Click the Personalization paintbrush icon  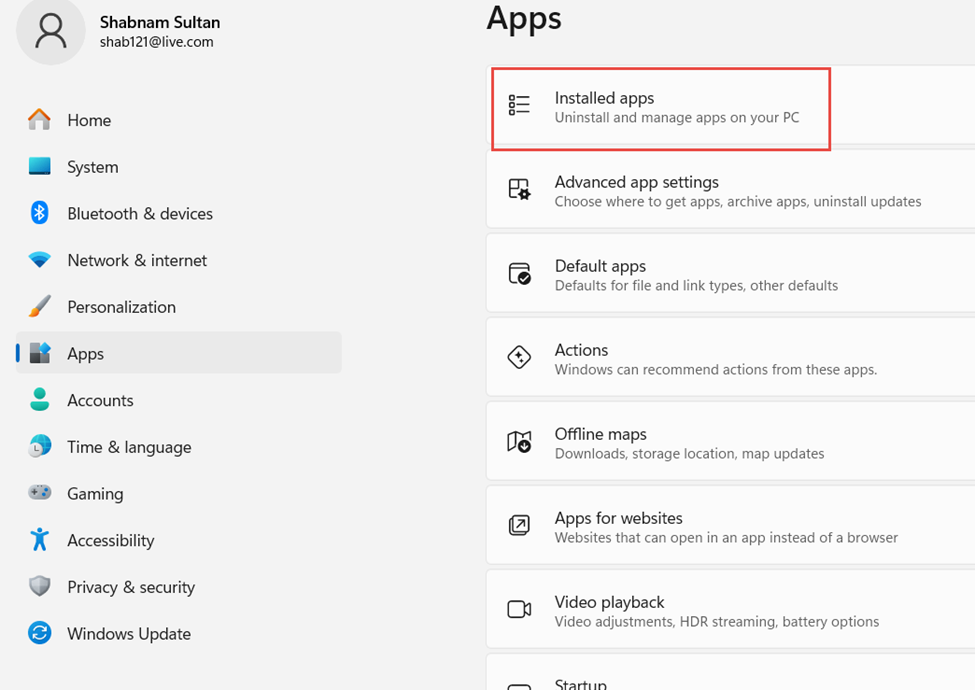pyautogui.click(x=39, y=306)
